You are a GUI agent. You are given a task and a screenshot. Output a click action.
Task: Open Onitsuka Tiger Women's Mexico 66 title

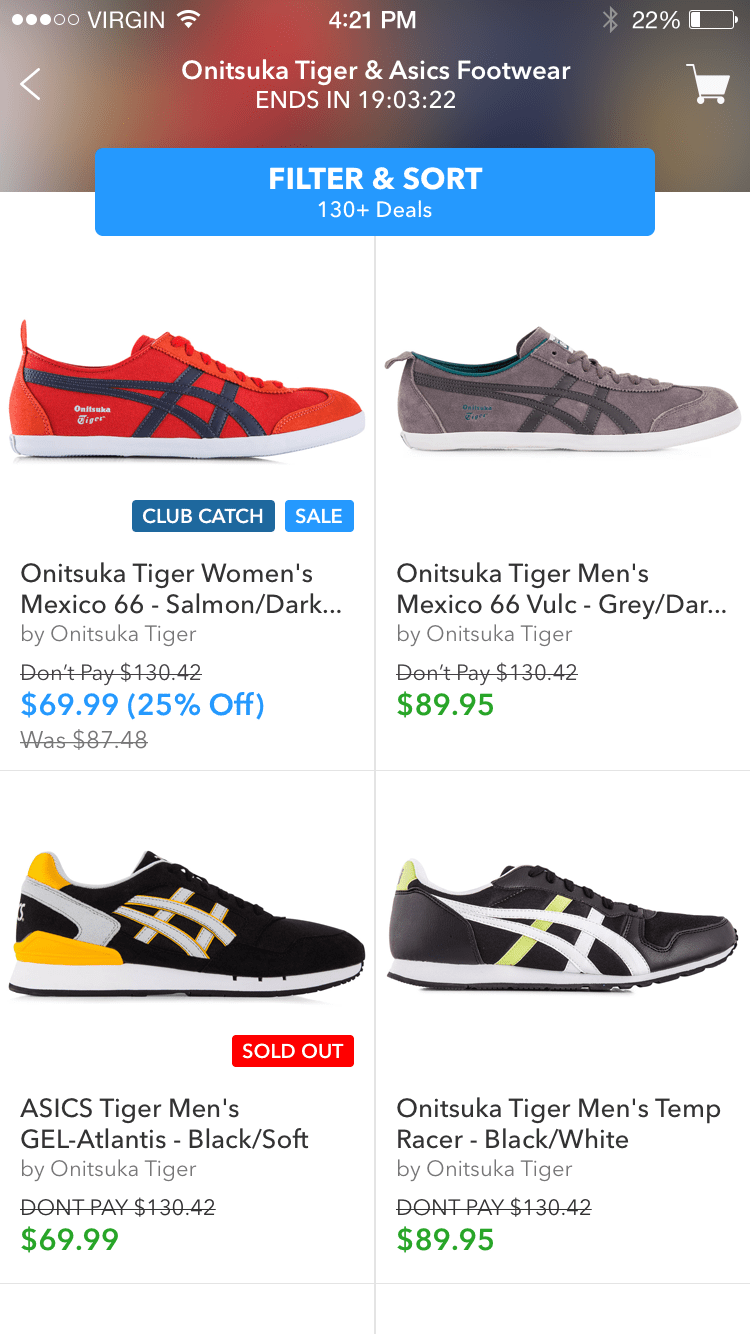click(182, 589)
